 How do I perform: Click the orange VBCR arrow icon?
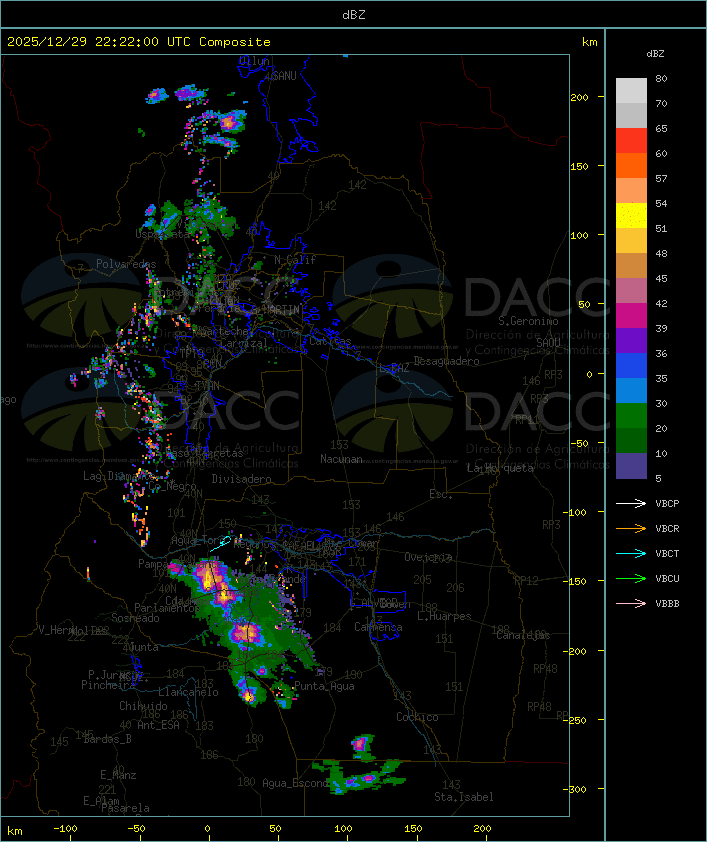(631, 528)
